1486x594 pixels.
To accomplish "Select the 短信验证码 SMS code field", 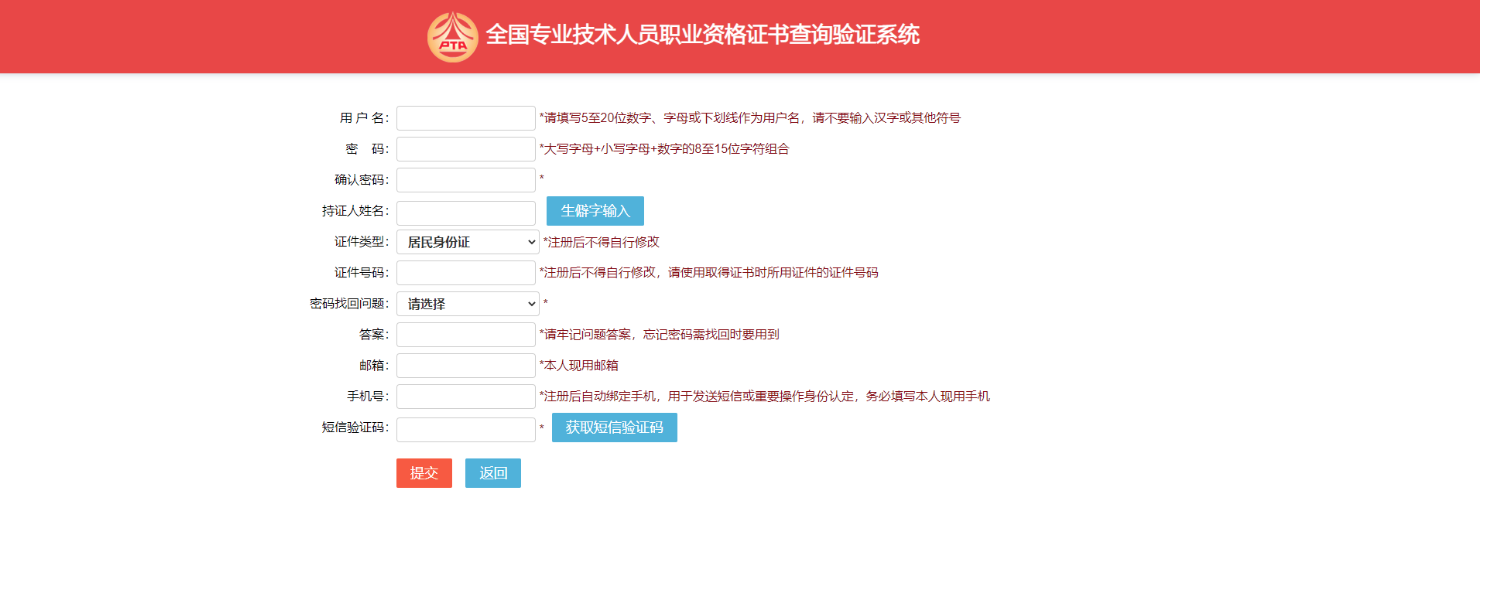I will coord(466,429).
